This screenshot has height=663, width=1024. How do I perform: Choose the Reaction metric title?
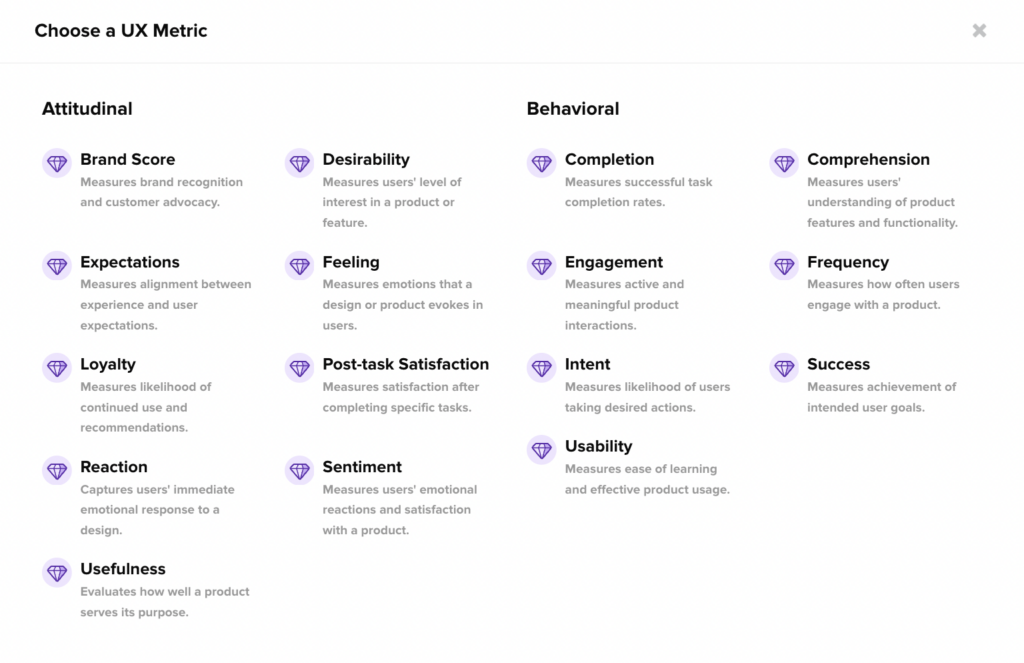[x=114, y=467]
